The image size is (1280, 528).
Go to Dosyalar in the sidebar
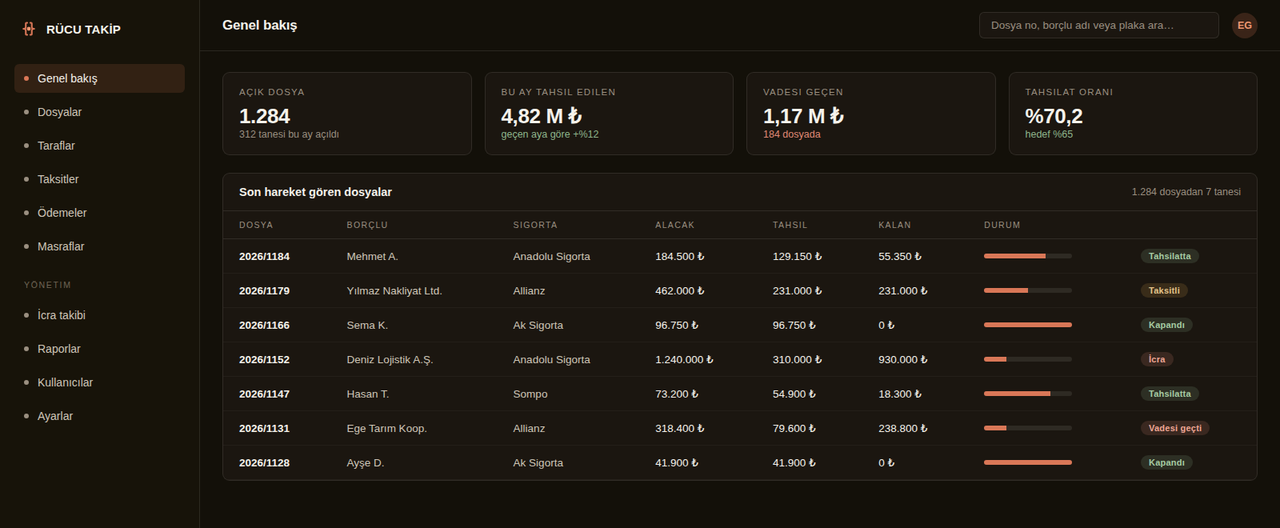click(x=99, y=112)
